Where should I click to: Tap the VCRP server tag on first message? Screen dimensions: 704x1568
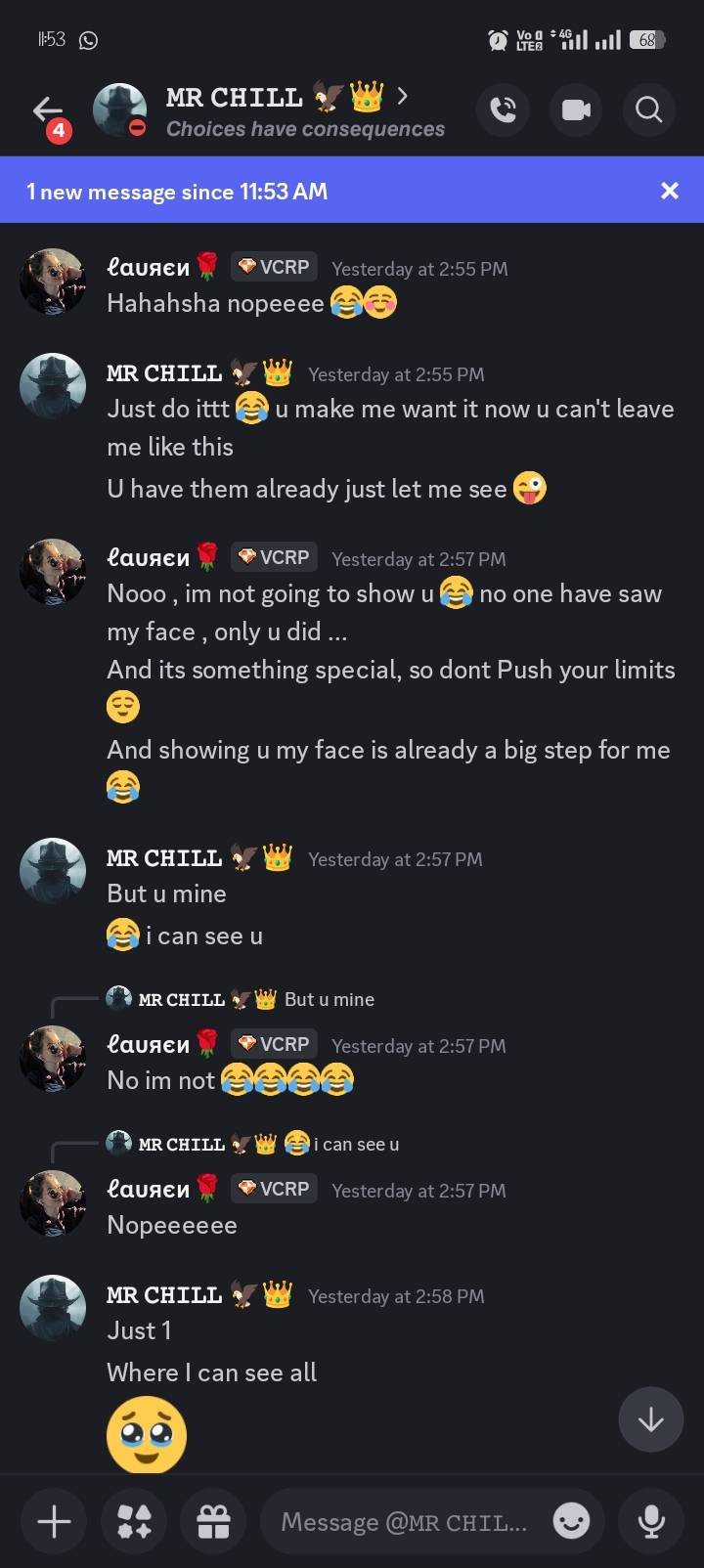(x=275, y=267)
